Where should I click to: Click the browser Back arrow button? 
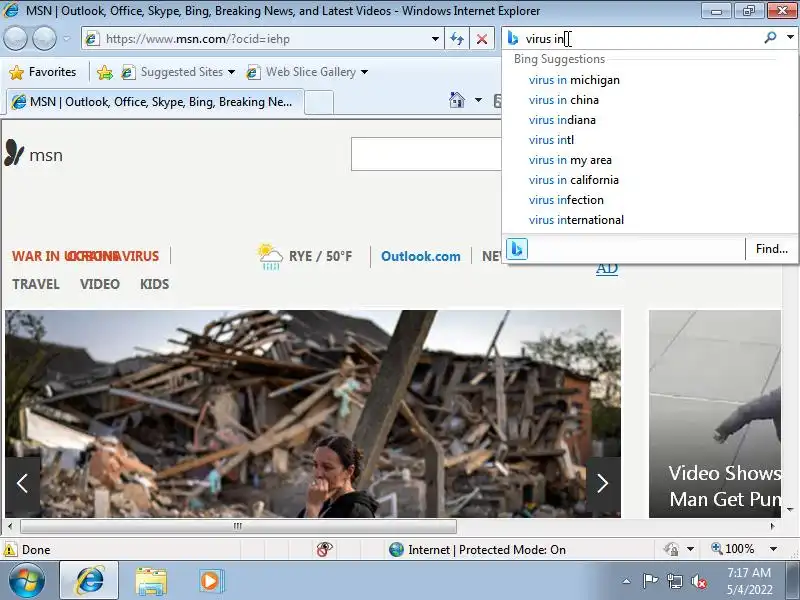pos(16,39)
